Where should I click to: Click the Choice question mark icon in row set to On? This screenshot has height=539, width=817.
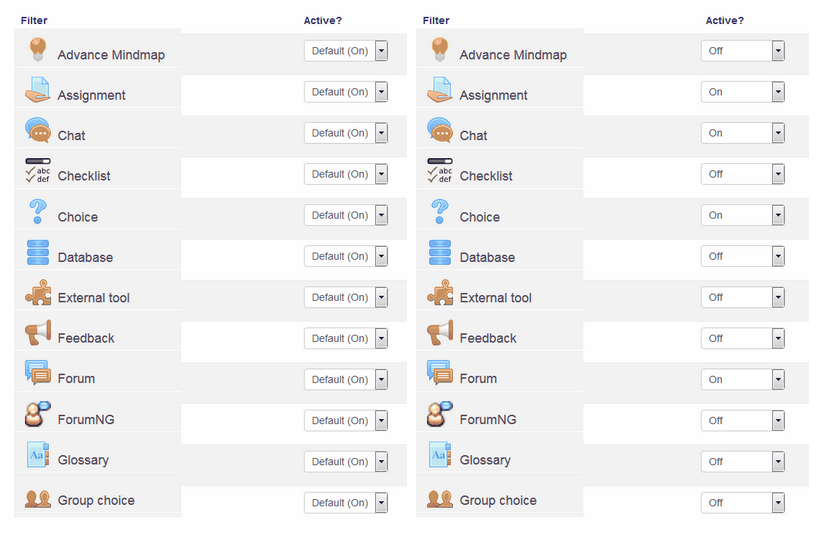[x=440, y=212]
